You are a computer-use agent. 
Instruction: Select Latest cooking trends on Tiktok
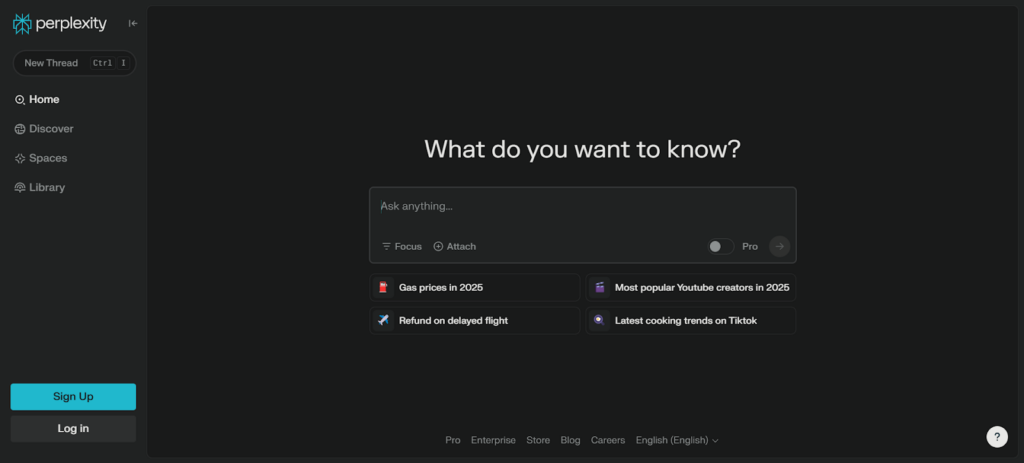(x=691, y=321)
